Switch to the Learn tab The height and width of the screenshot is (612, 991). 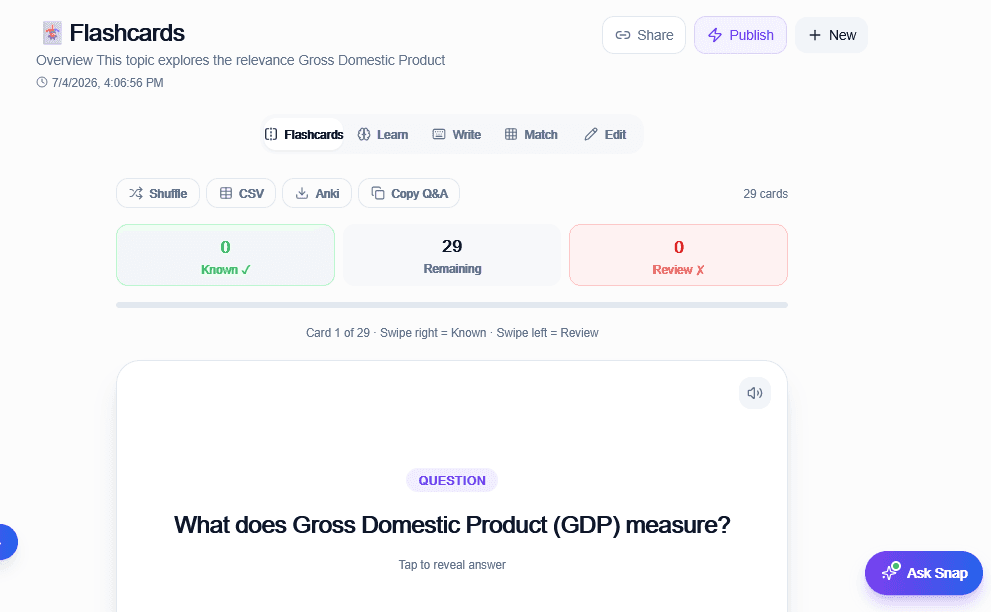(382, 135)
